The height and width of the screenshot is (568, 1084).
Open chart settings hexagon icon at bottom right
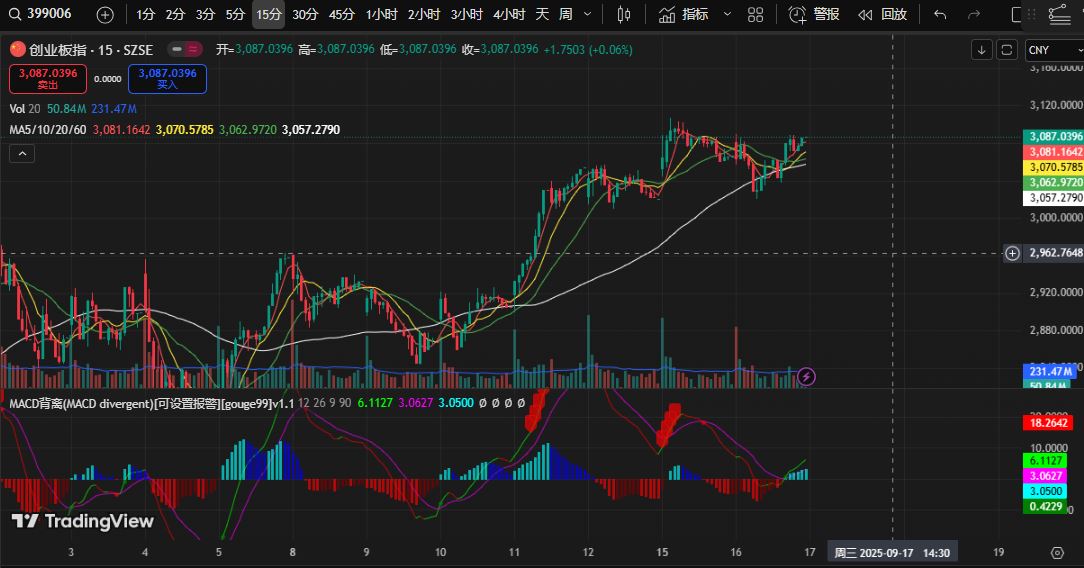pyautogui.click(x=1057, y=552)
